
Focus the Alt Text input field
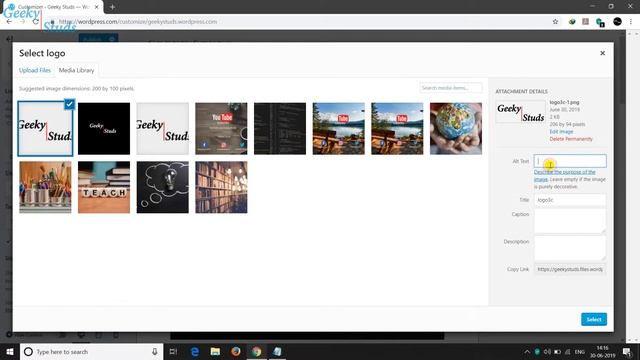point(570,161)
